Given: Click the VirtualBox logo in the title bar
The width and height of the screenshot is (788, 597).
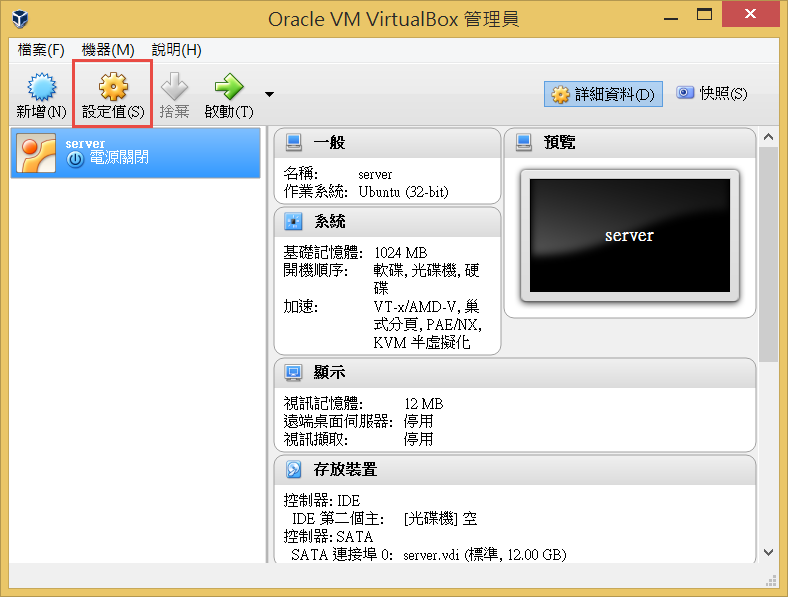Looking at the screenshot, I should [x=20, y=20].
